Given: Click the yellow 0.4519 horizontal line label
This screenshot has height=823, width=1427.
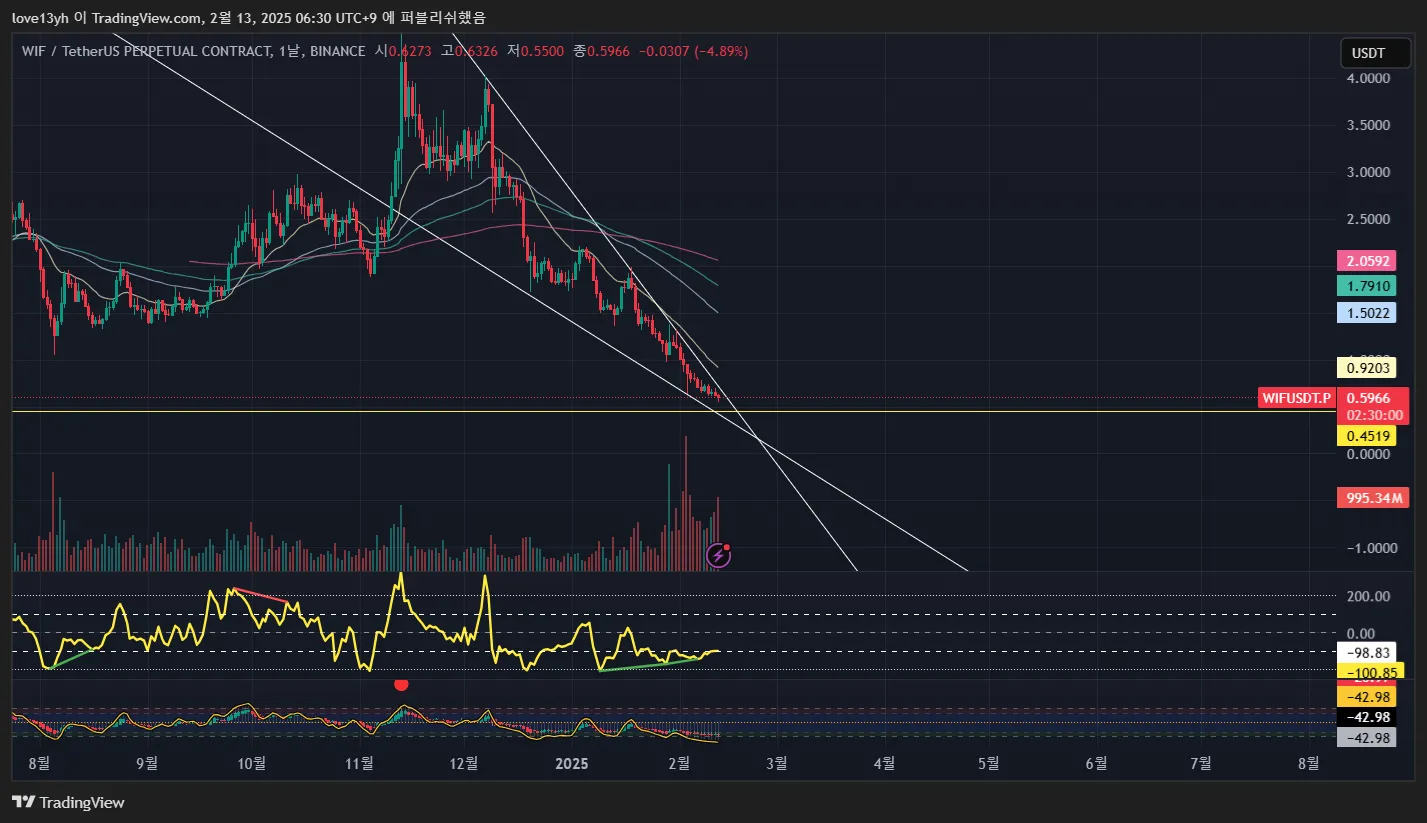Looking at the screenshot, I should (1366, 435).
